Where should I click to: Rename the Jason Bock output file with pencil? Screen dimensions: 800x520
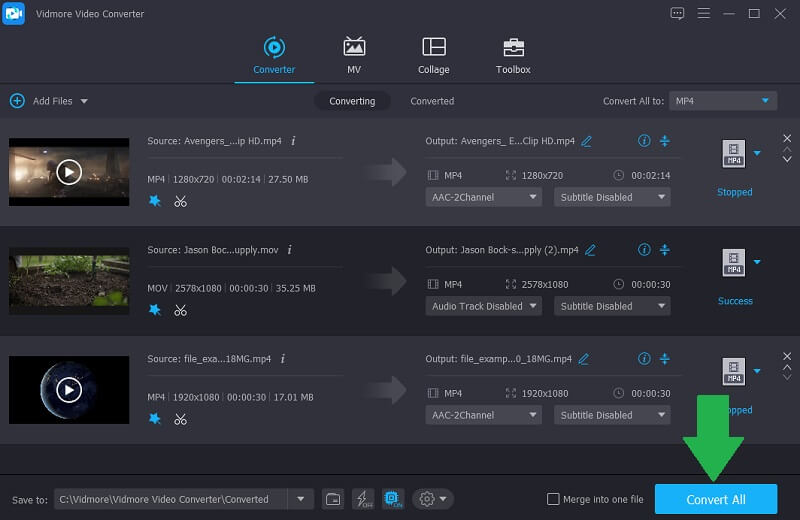point(590,250)
